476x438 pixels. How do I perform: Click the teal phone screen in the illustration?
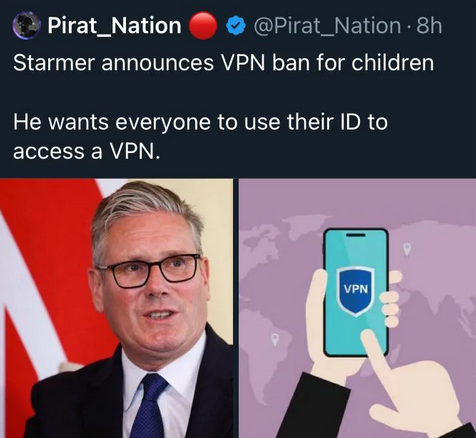tap(356, 293)
